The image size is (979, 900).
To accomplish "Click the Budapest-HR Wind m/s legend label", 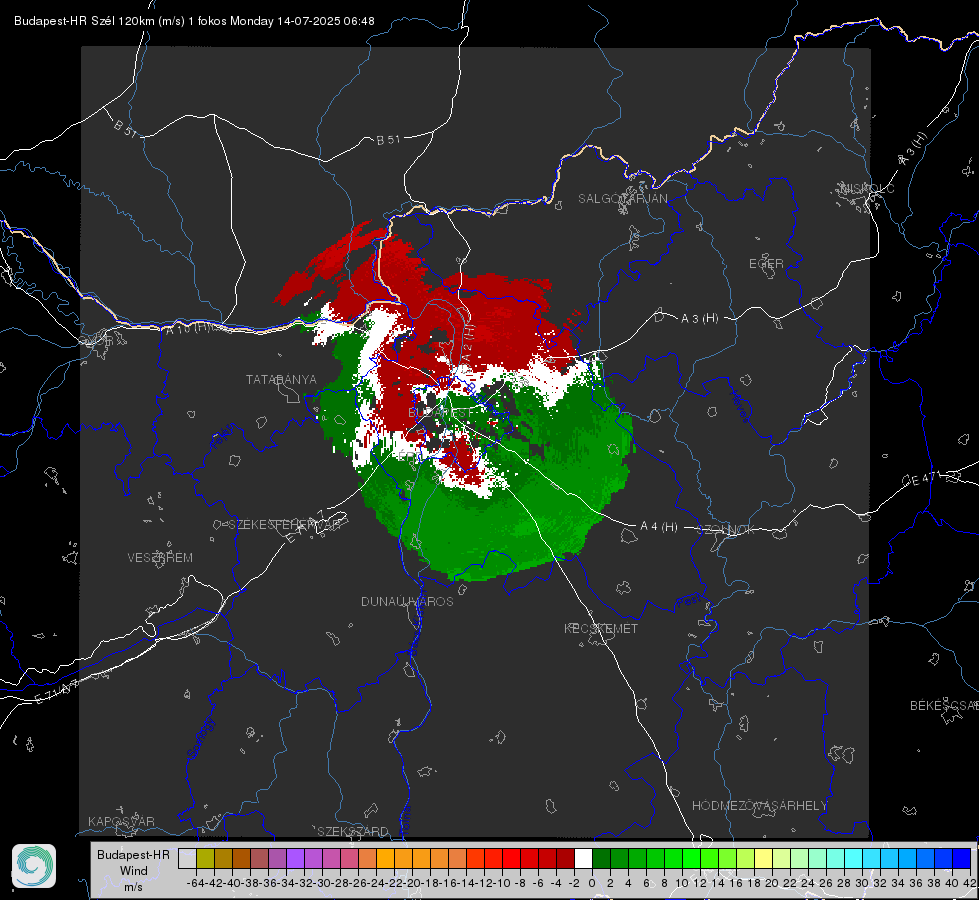I will click(x=133, y=871).
